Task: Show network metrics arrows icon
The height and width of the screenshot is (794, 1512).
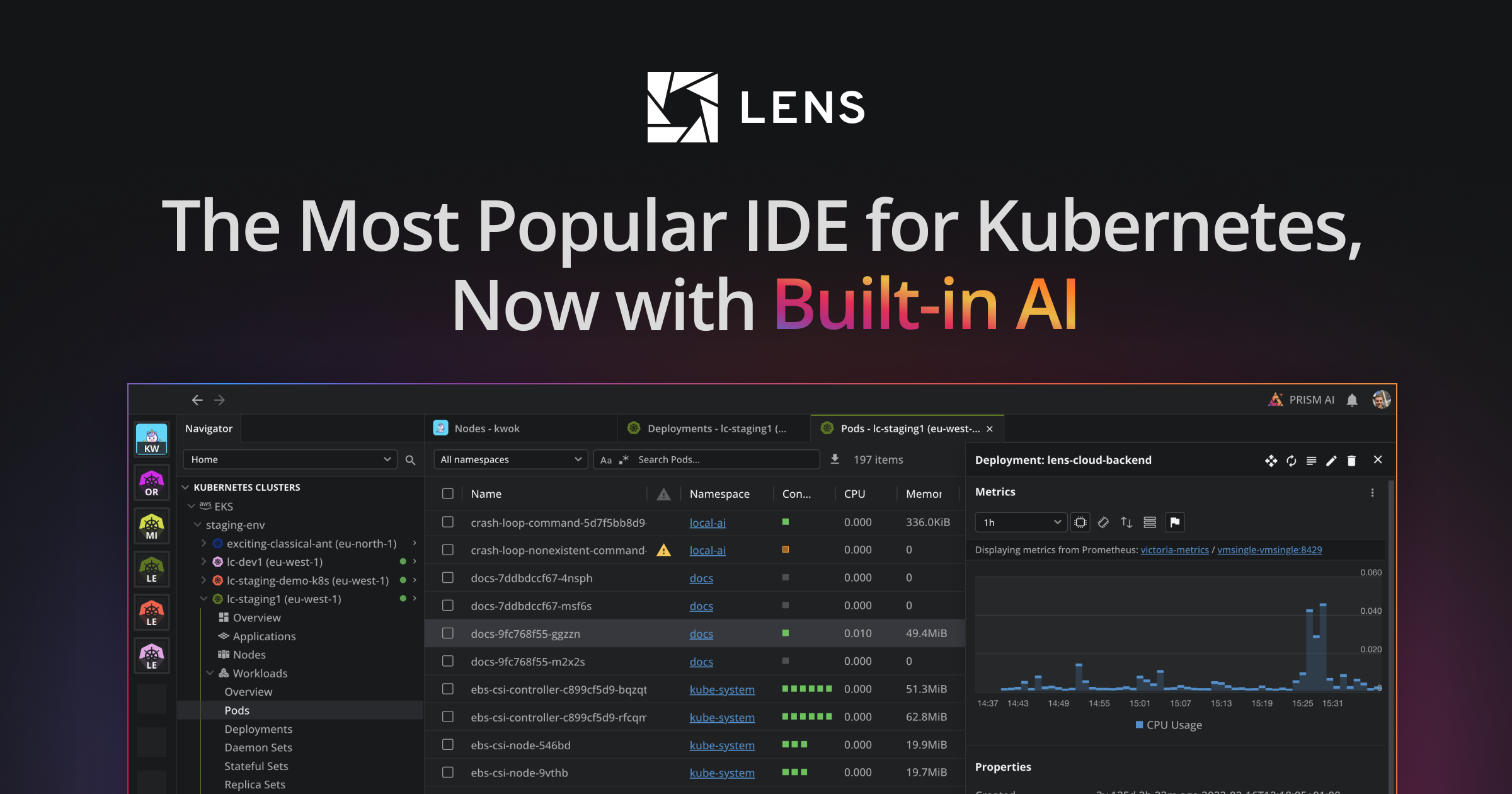Action: (1126, 522)
